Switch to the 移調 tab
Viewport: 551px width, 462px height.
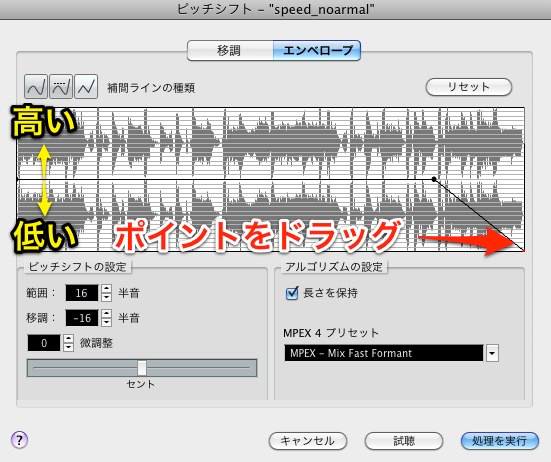click(230, 51)
